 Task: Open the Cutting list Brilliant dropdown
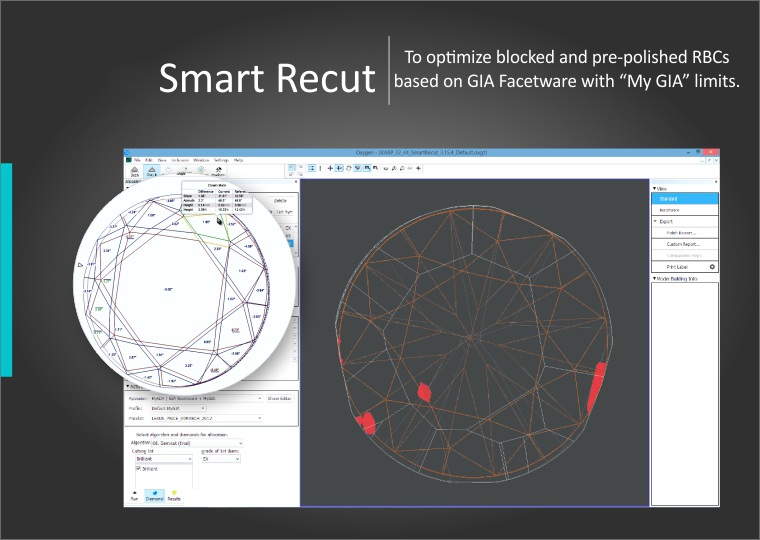tap(164, 459)
